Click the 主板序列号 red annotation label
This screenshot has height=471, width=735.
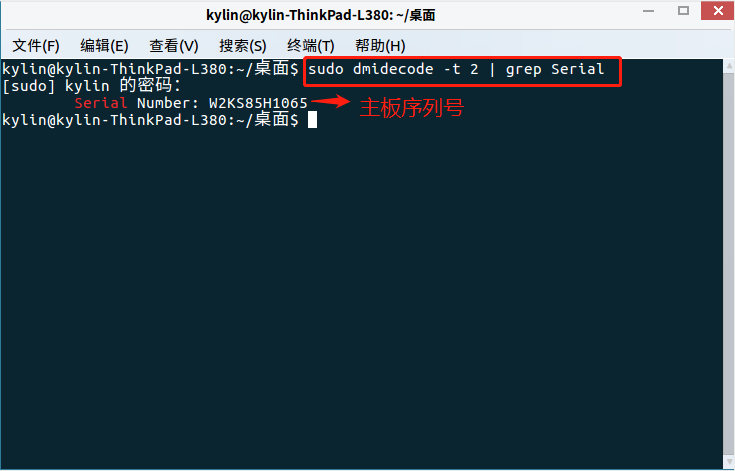pyautogui.click(x=412, y=108)
